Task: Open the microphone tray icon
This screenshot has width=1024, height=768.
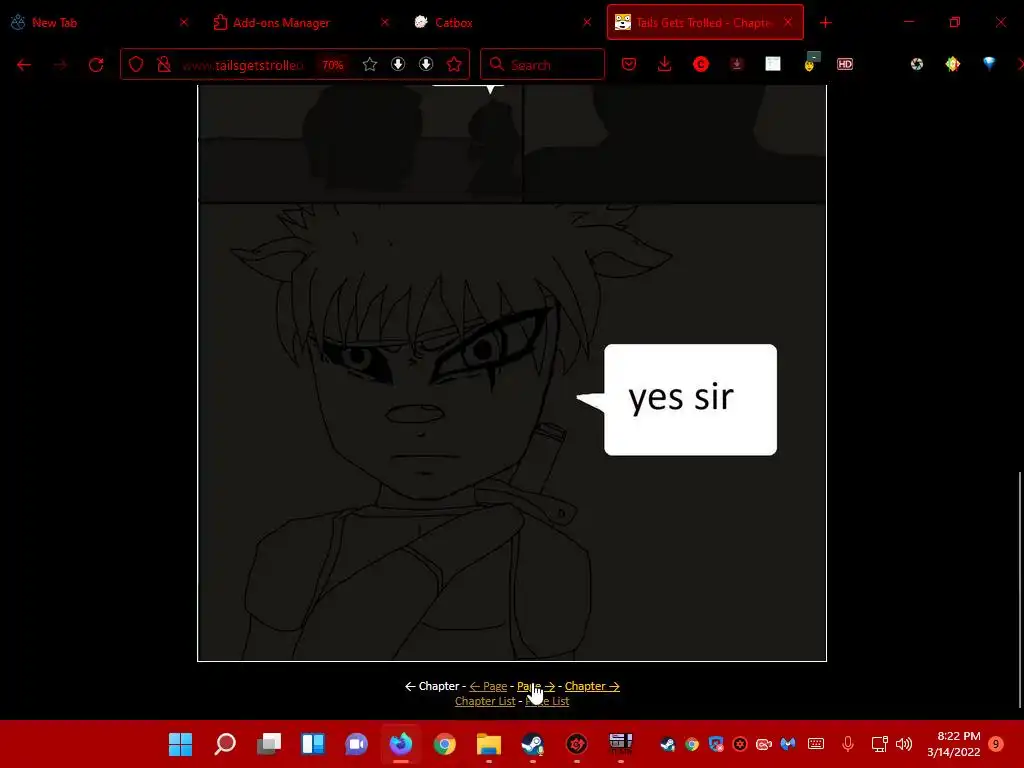Action: tap(848, 743)
